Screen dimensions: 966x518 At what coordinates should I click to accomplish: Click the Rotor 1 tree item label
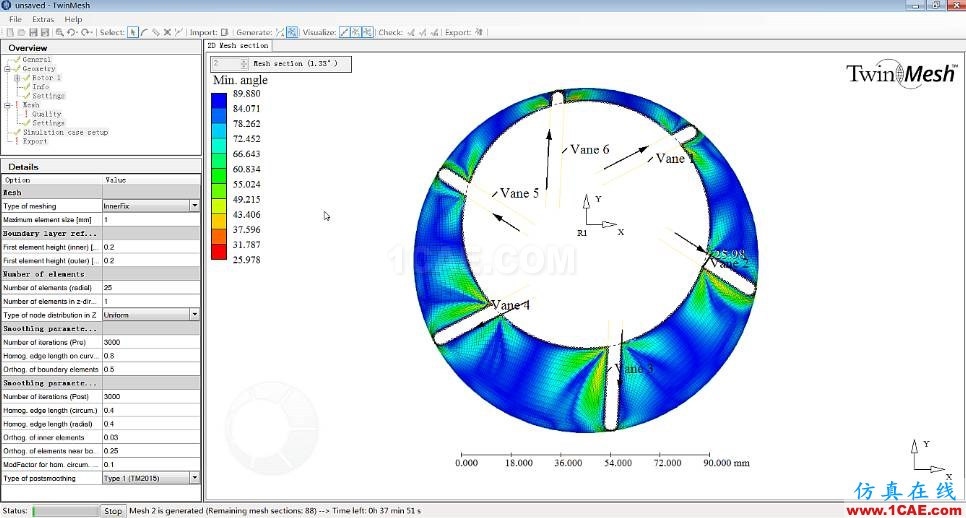pyautogui.click(x=46, y=78)
